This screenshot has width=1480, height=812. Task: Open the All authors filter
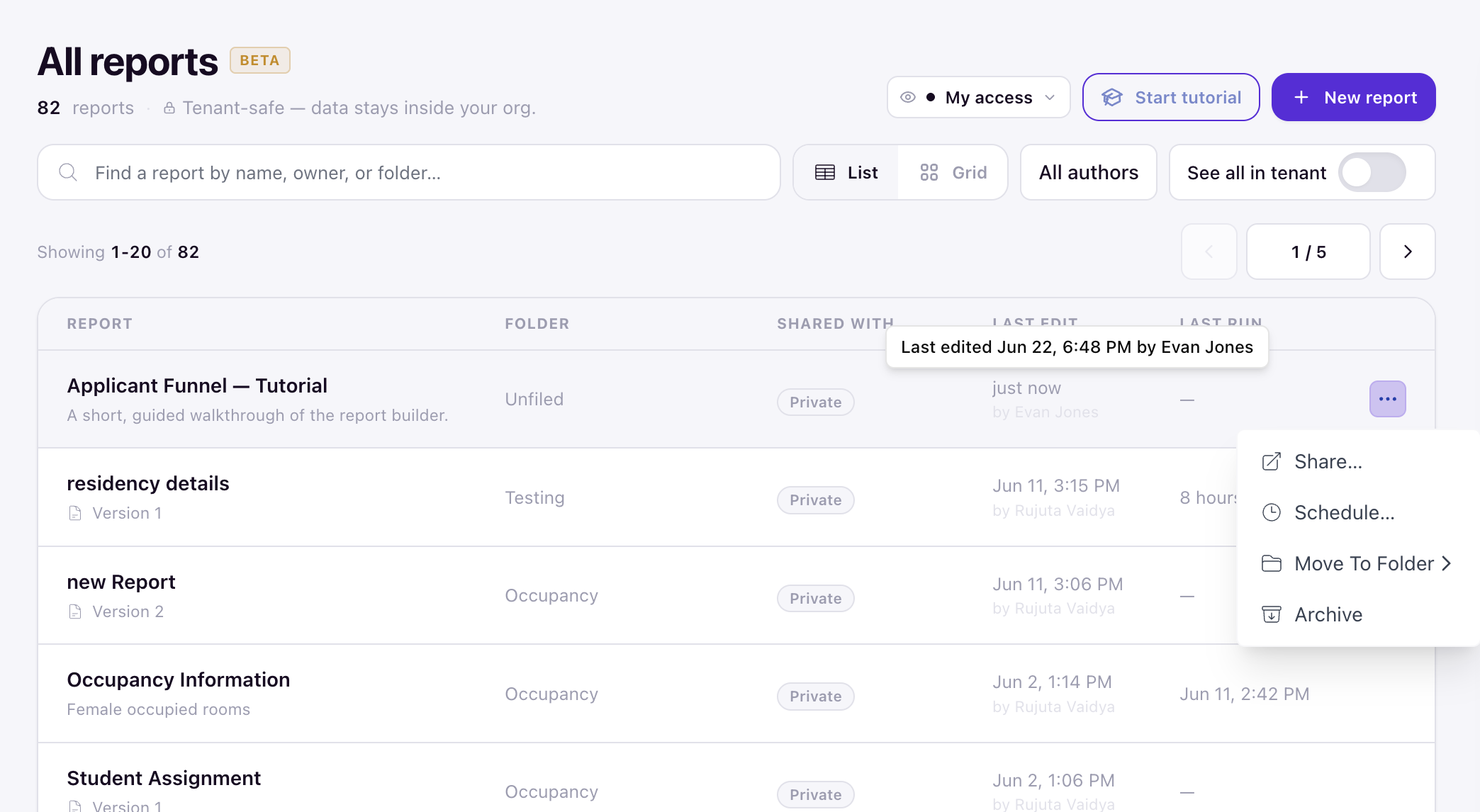(1089, 172)
